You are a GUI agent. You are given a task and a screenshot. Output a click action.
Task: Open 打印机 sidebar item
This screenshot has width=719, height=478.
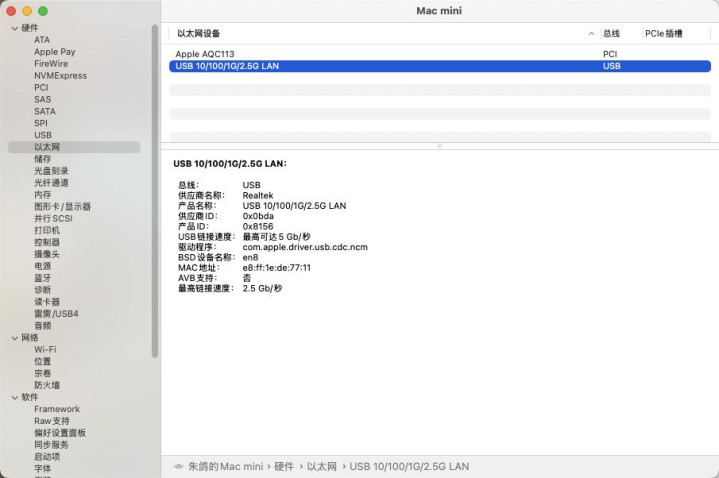point(47,231)
